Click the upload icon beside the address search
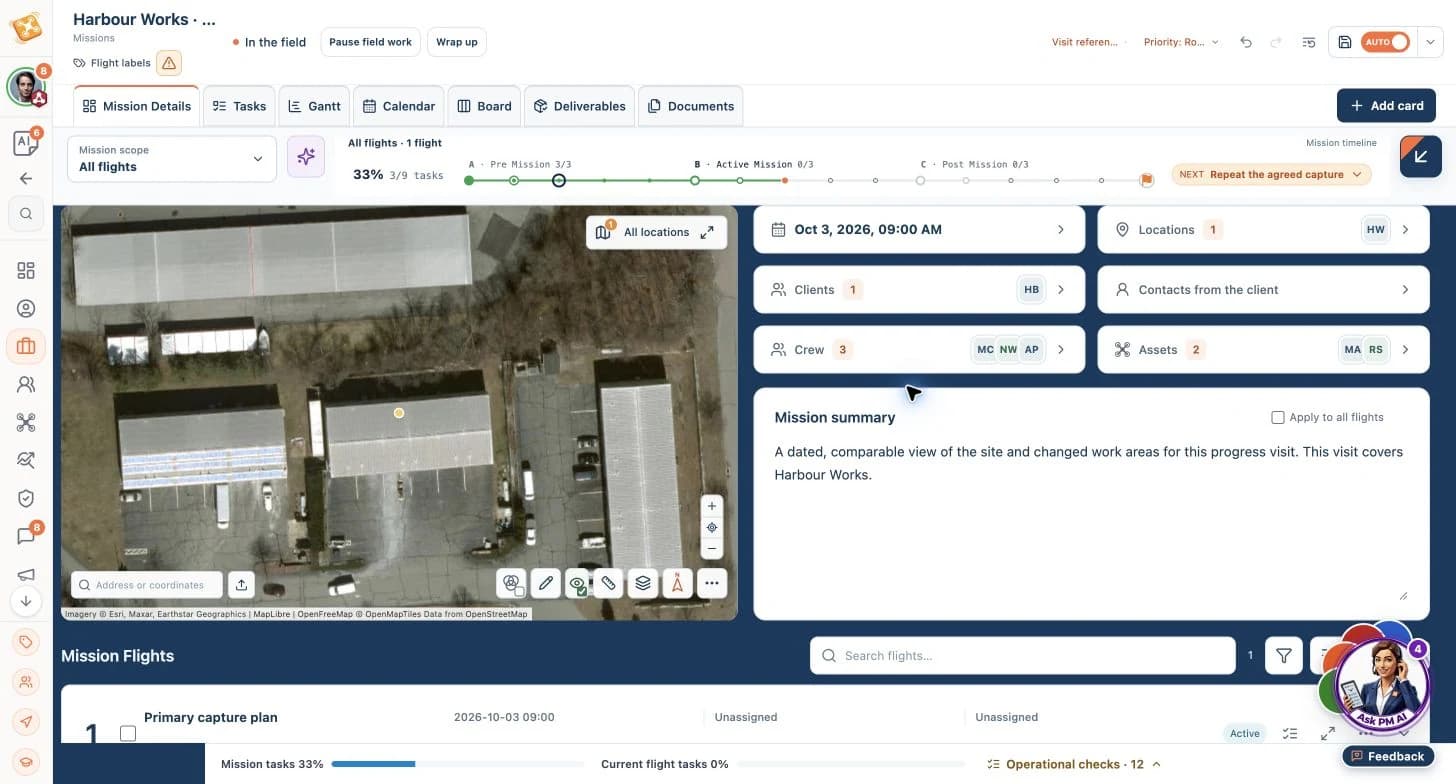 point(241,585)
